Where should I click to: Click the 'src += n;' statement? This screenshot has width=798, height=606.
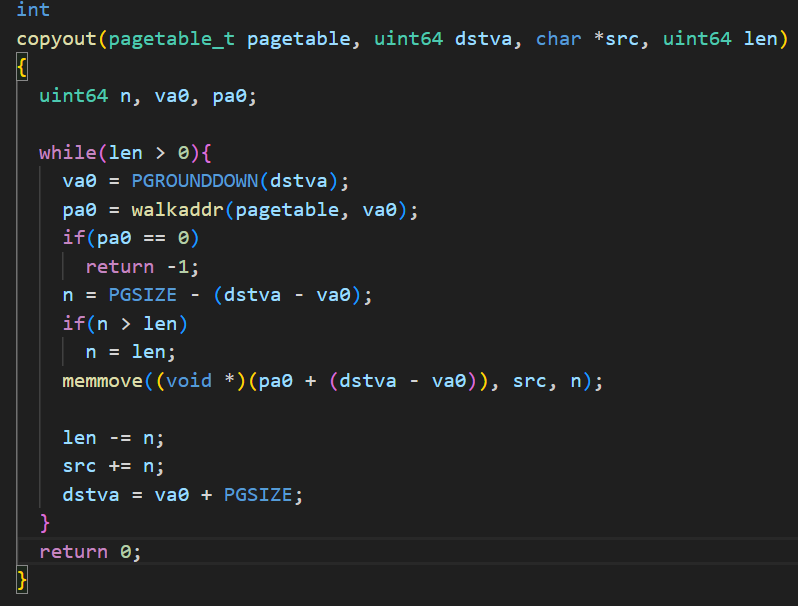113,467
